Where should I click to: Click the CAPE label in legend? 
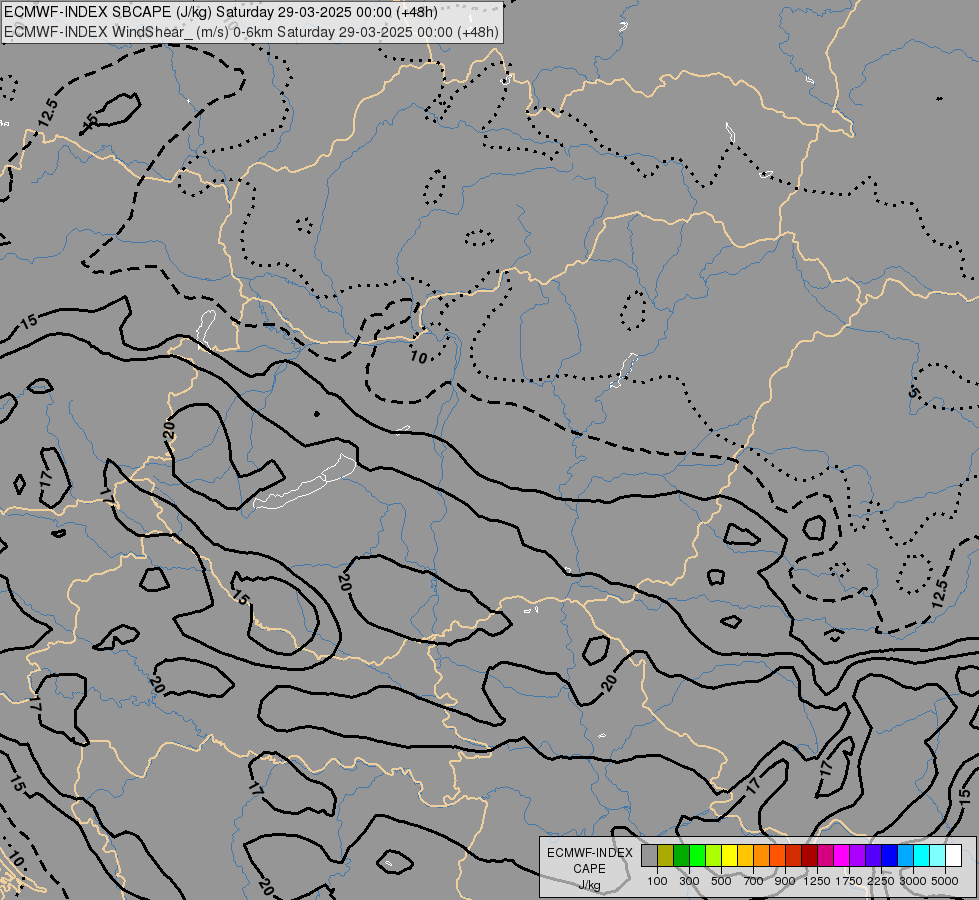tap(589, 869)
